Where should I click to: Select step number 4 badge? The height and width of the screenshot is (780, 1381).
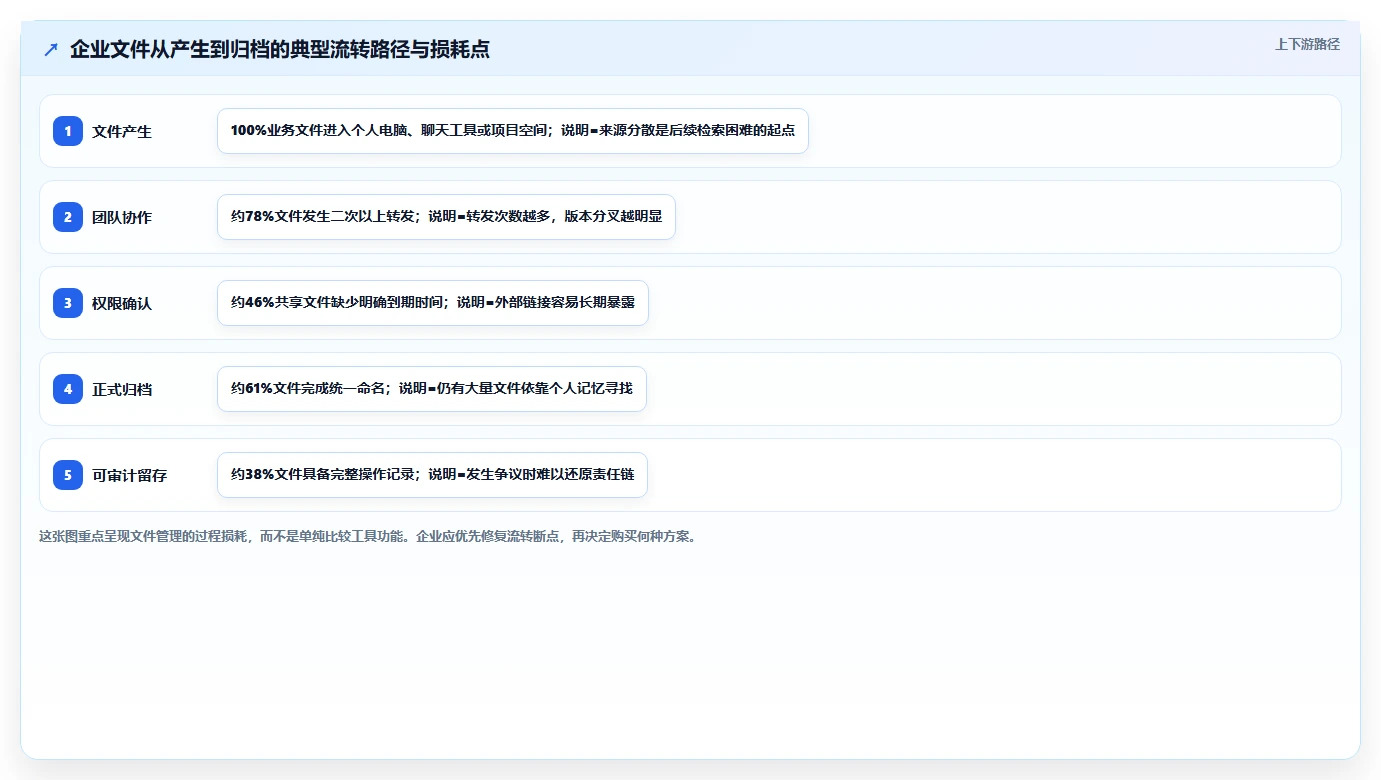[68, 389]
